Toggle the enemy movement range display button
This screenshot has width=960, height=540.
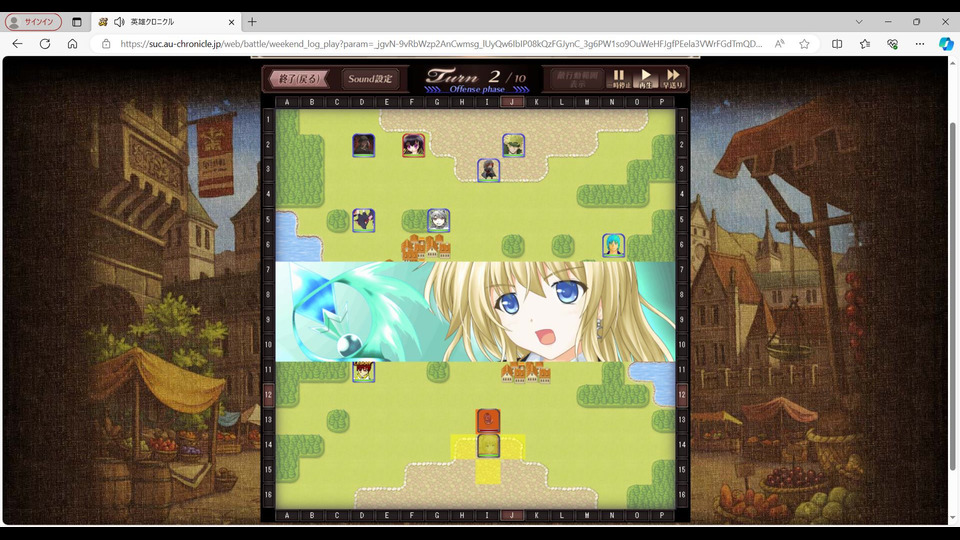click(577, 78)
